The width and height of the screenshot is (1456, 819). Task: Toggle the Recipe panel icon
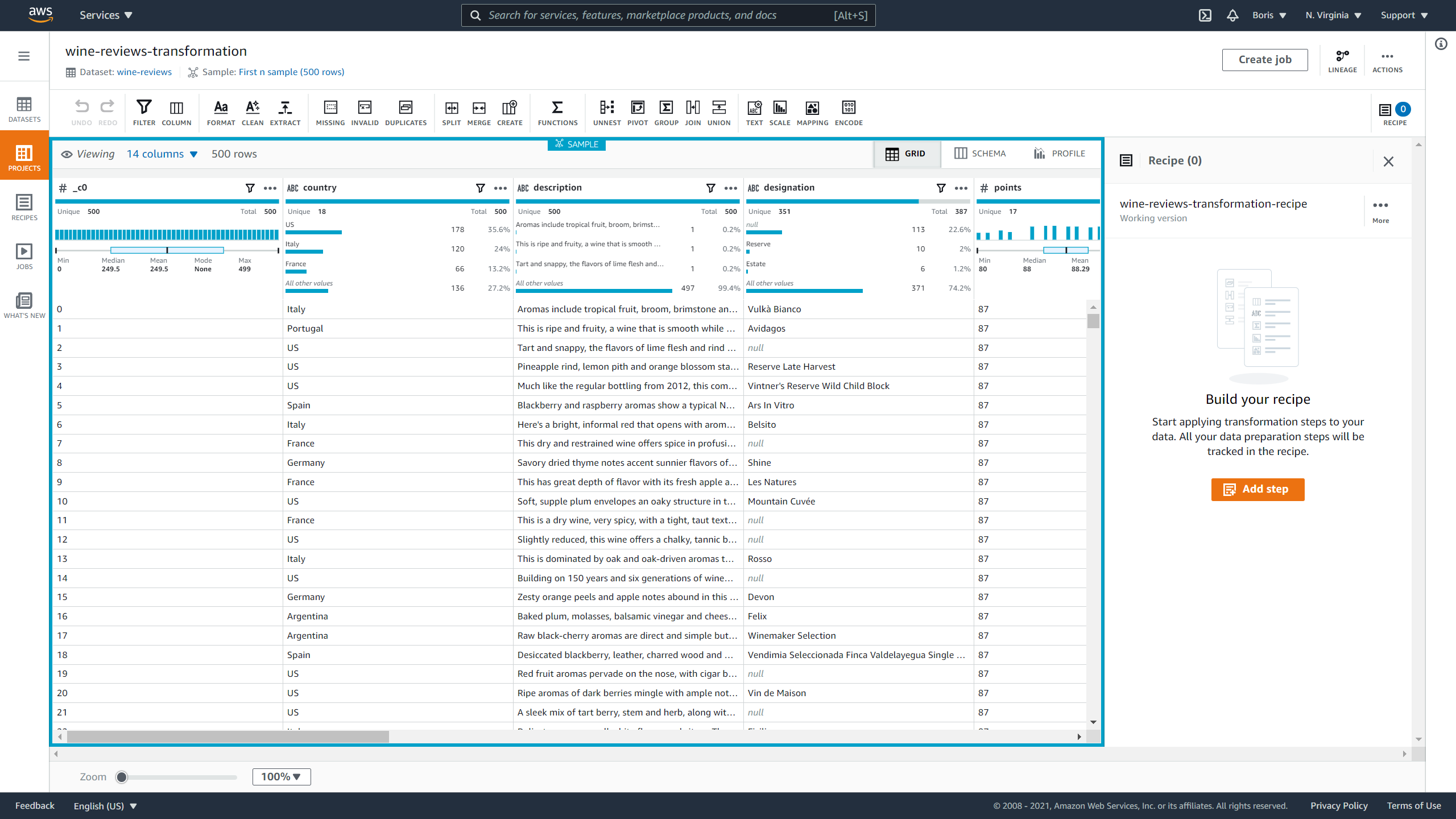click(x=1395, y=113)
